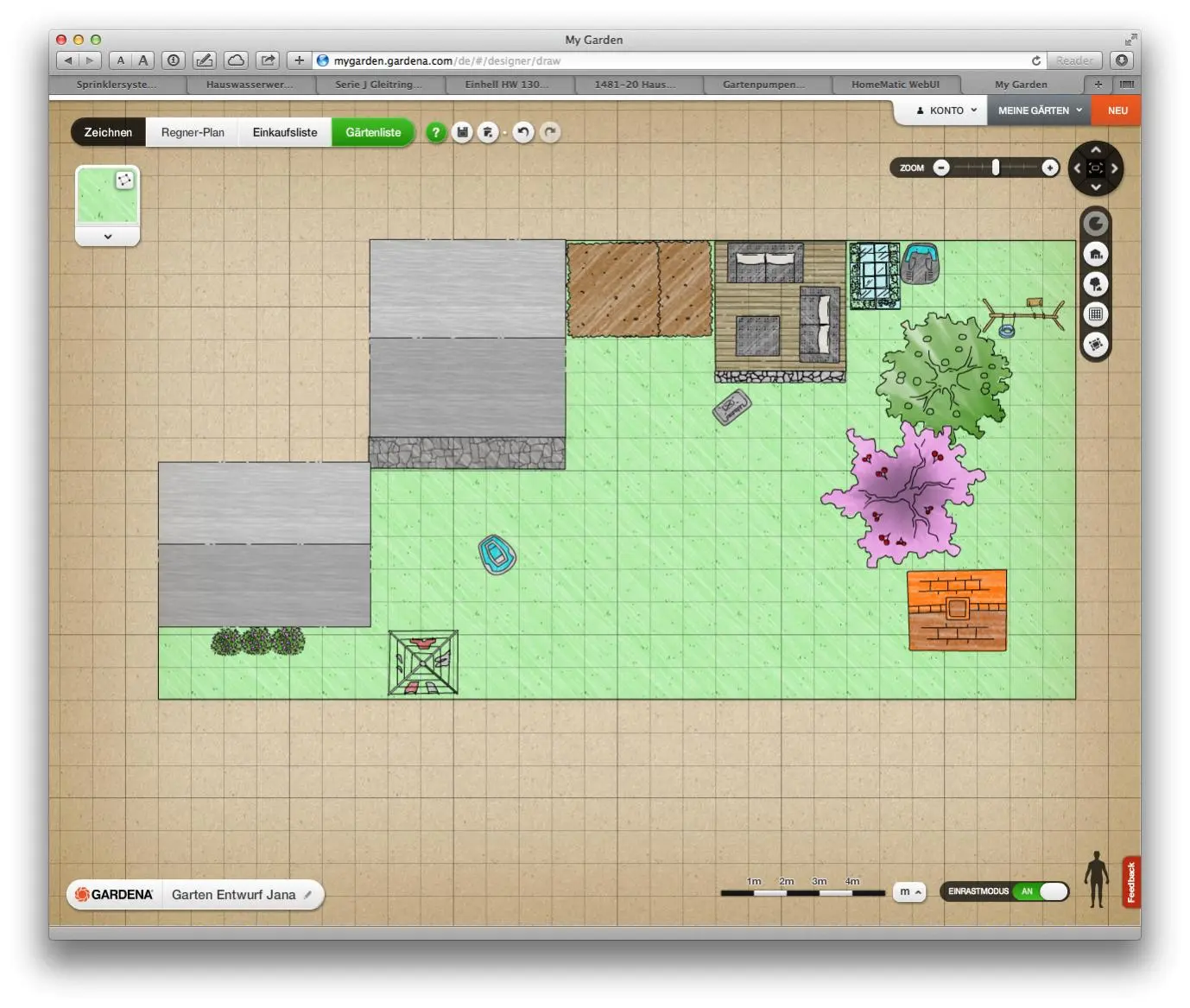
Task: Expand the MEINE GÄRTEN dropdown
Action: tap(1039, 111)
